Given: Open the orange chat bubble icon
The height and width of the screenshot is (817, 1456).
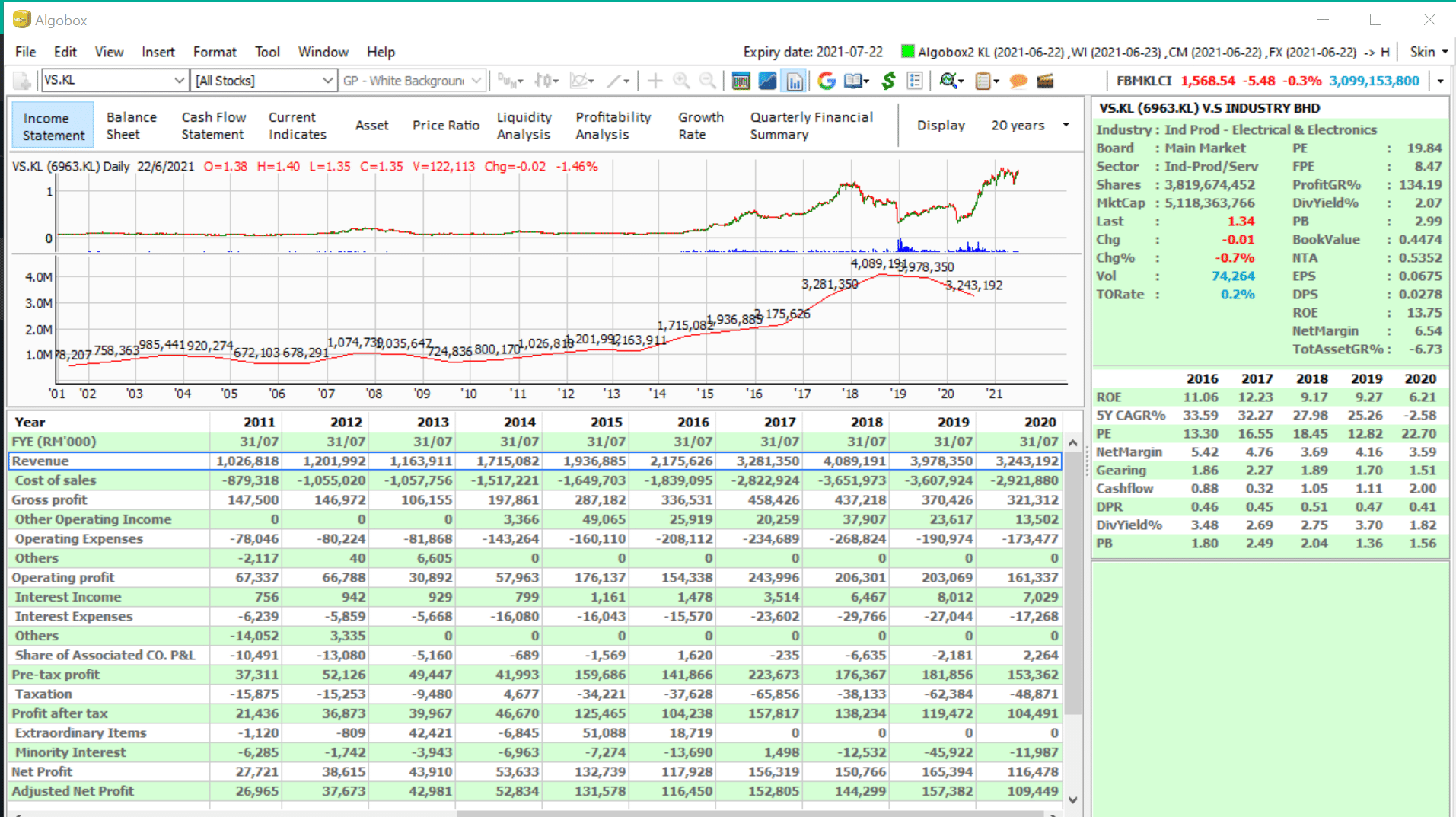Looking at the screenshot, I should coord(1018,81).
